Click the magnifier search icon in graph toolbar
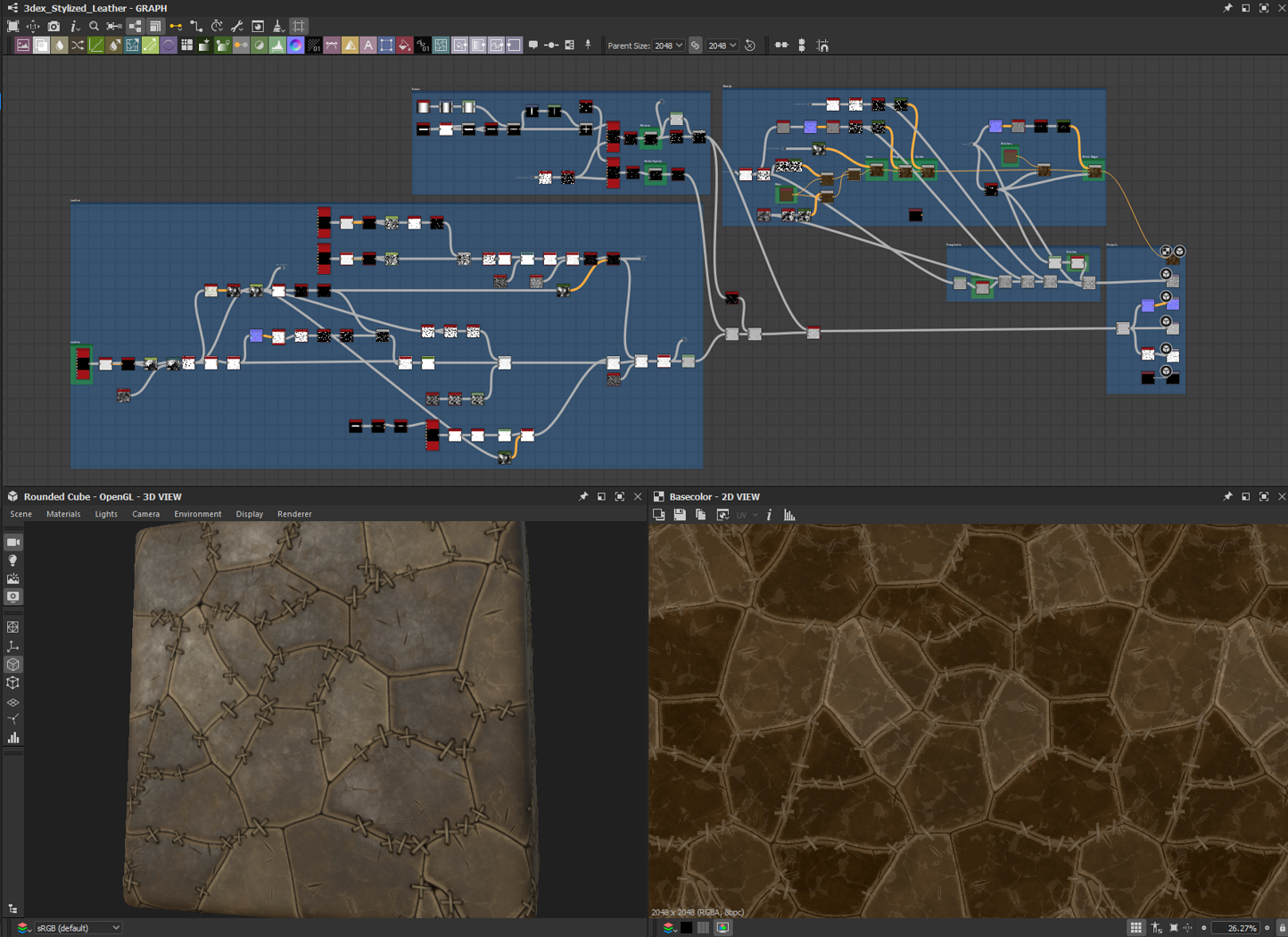The width and height of the screenshot is (1288, 937). click(x=94, y=27)
